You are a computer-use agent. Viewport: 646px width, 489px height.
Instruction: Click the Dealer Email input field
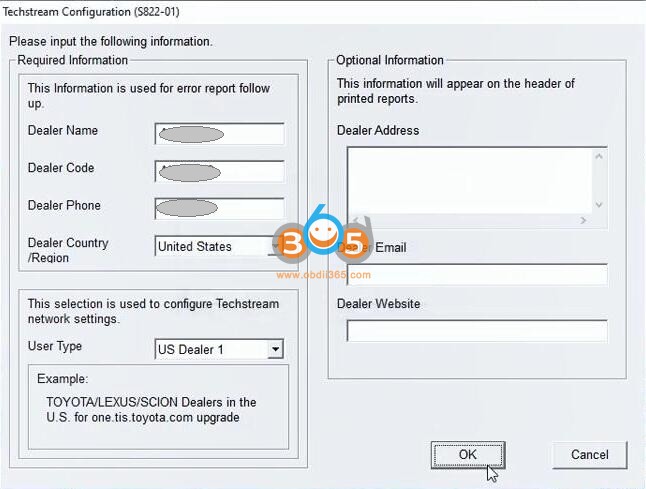(x=477, y=274)
